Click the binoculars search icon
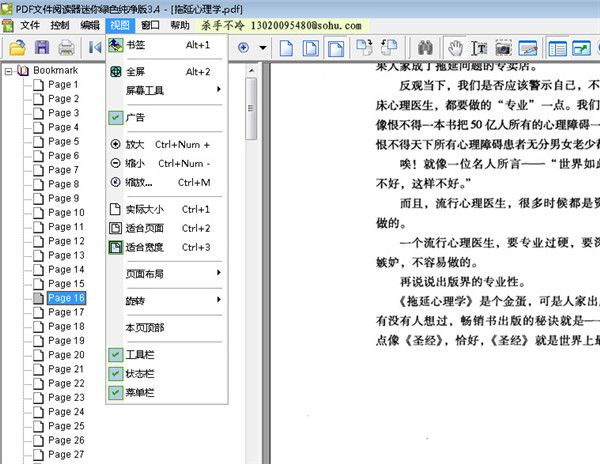This screenshot has height=464, width=600. (424, 47)
